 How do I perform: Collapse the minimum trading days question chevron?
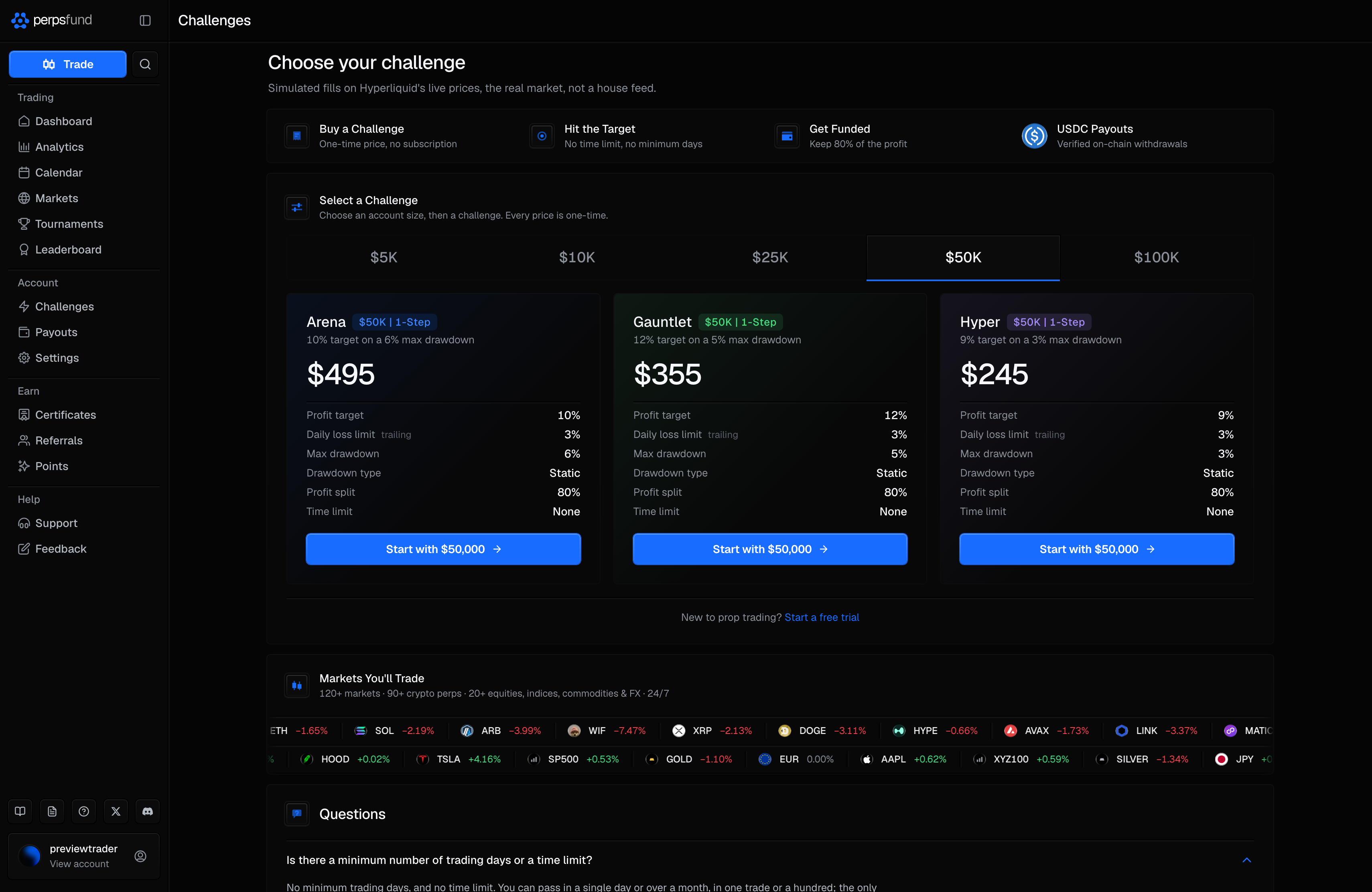(1247, 860)
